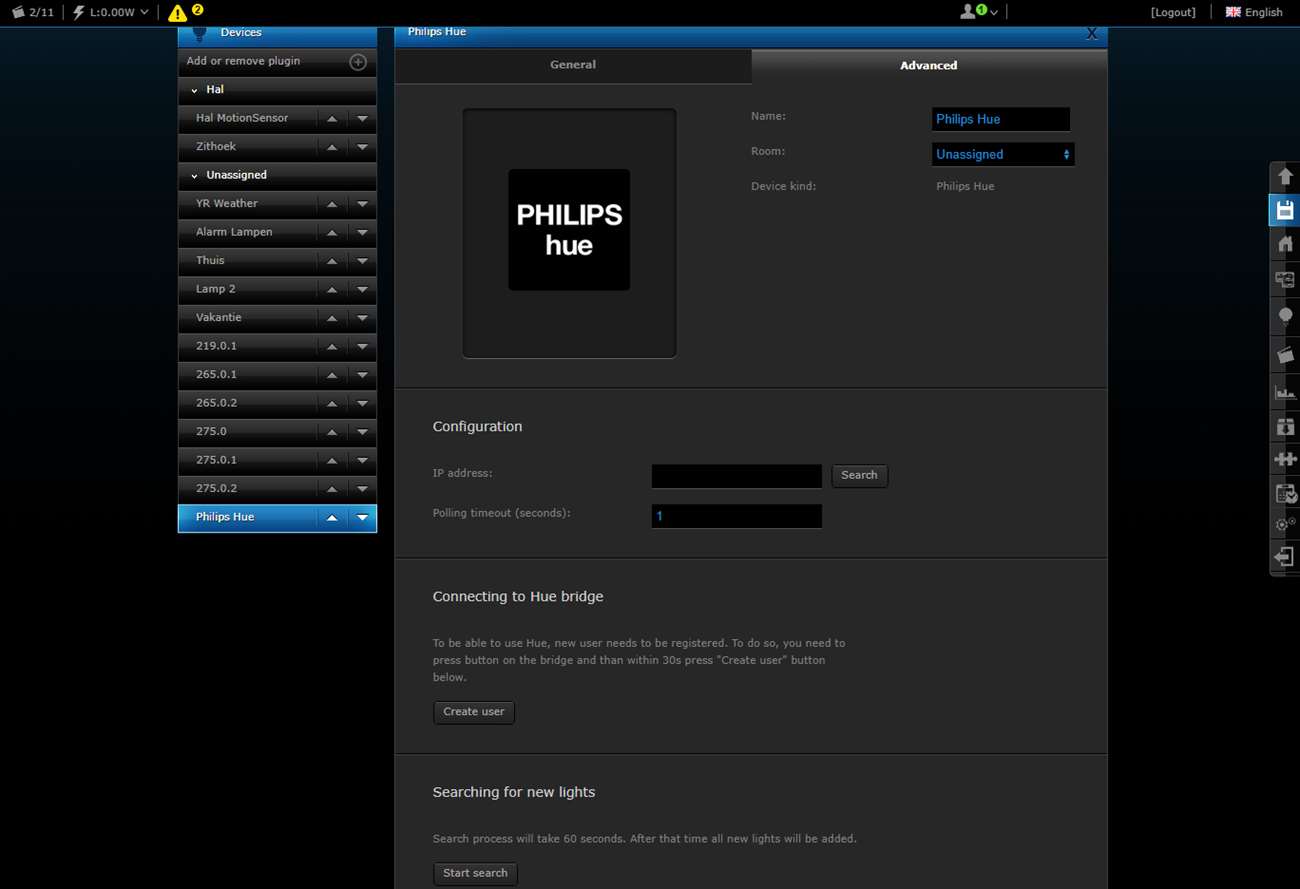This screenshot has height=889, width=1300.
Task: Click the light bulb devices sidebar icon
Action: pos(1285,316)
